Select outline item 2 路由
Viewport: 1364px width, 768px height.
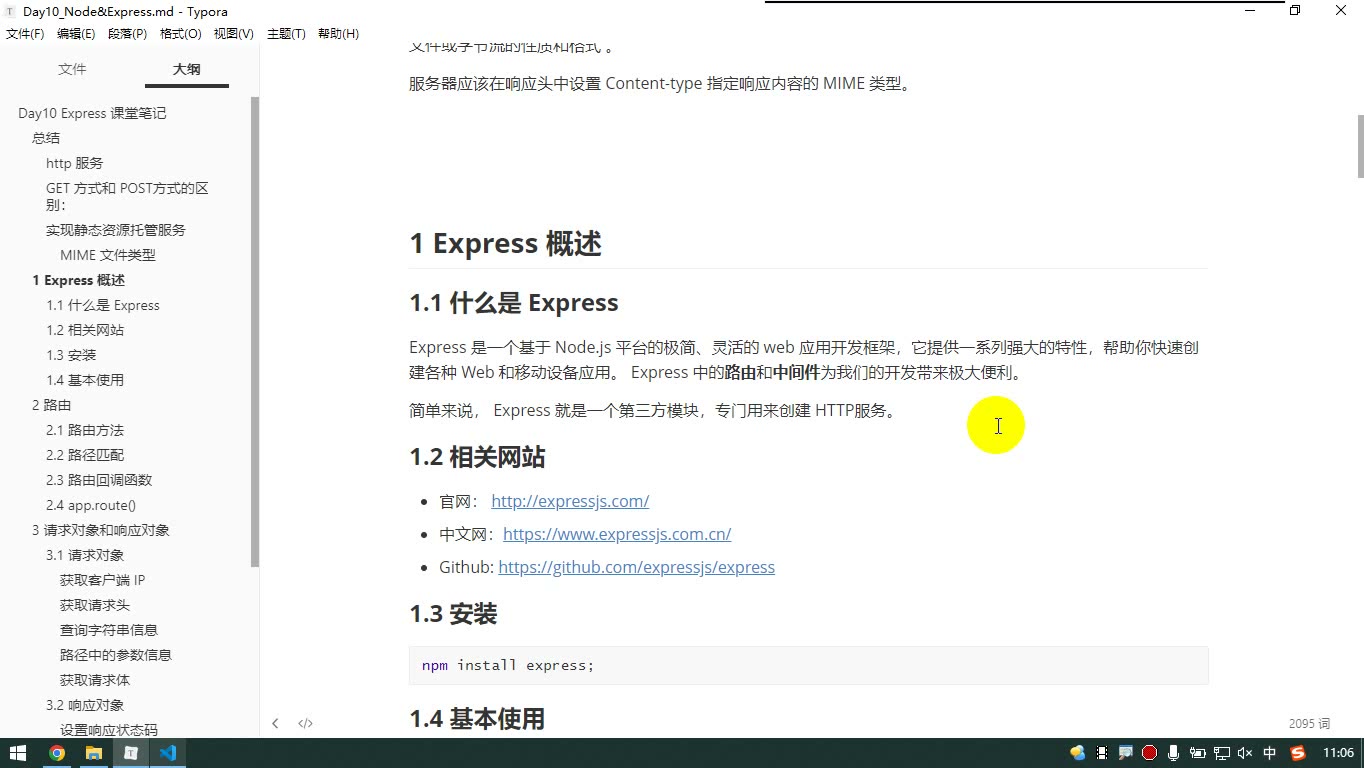point(51,405)
